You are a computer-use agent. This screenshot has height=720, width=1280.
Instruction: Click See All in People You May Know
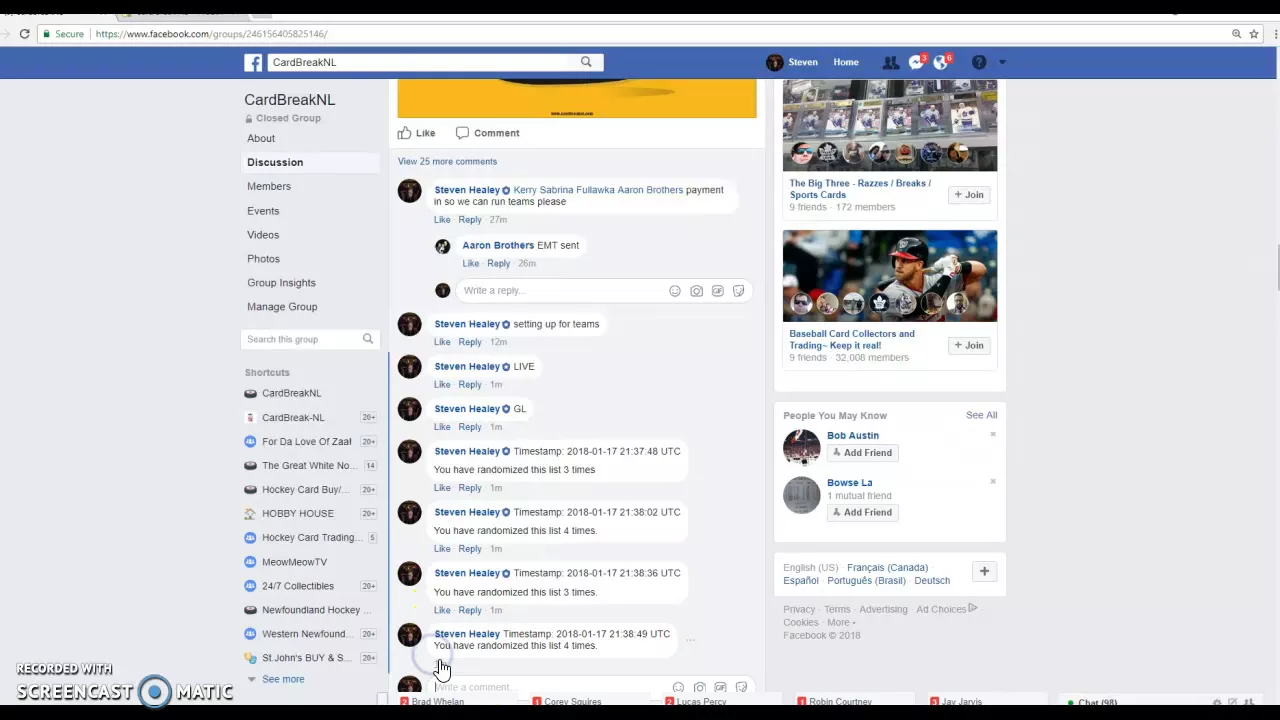pos(981,415)
